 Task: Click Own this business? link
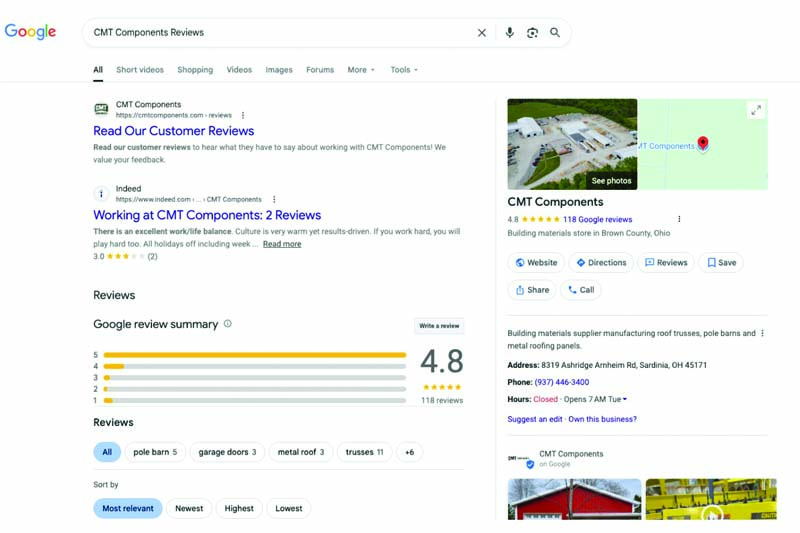click(x=603, y=419)
